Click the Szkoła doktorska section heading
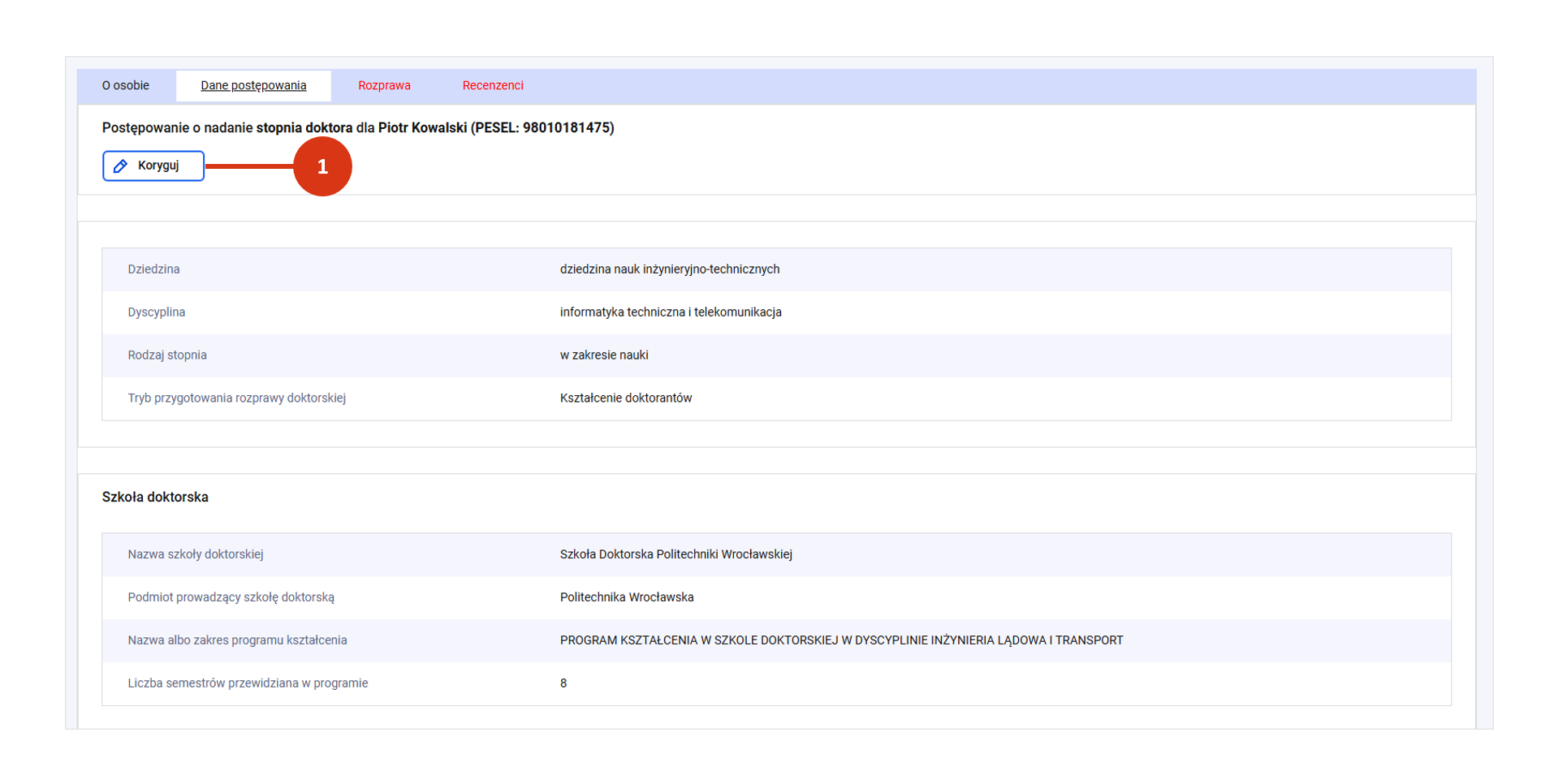 click(155, 498)
